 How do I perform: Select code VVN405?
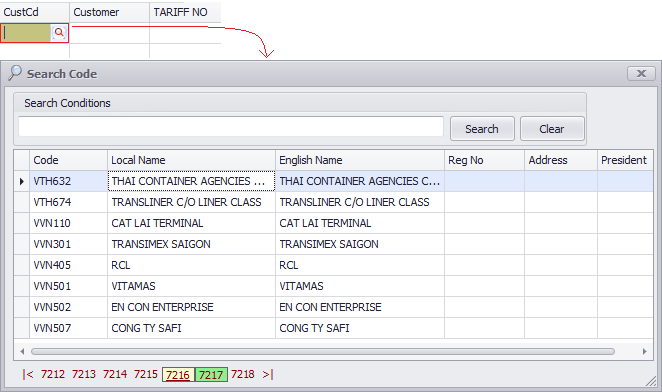[68, 265]
